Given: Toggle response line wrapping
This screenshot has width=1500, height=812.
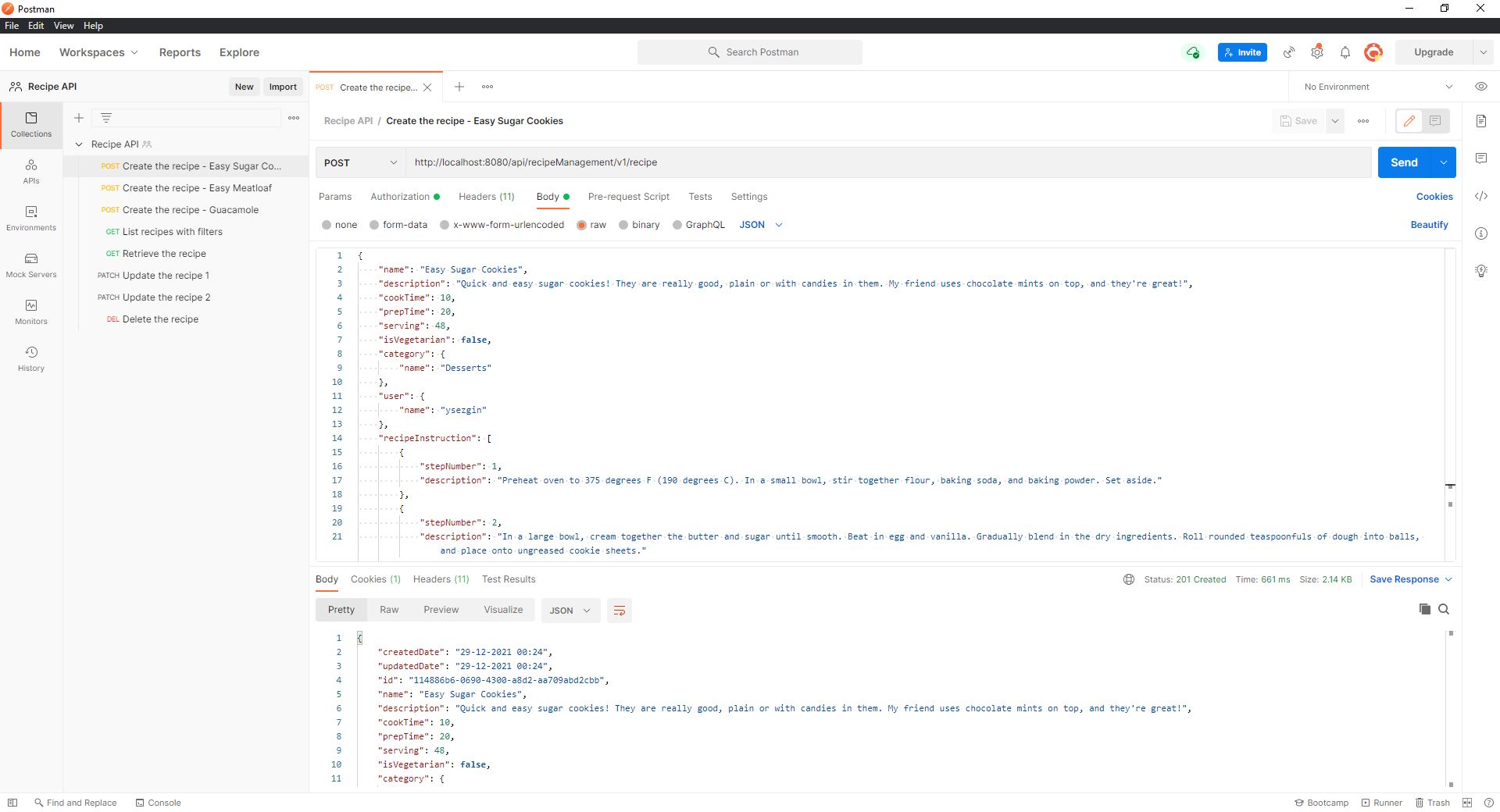Looking at the screenshot, I should pyautogui.click(x=620, y=611).
